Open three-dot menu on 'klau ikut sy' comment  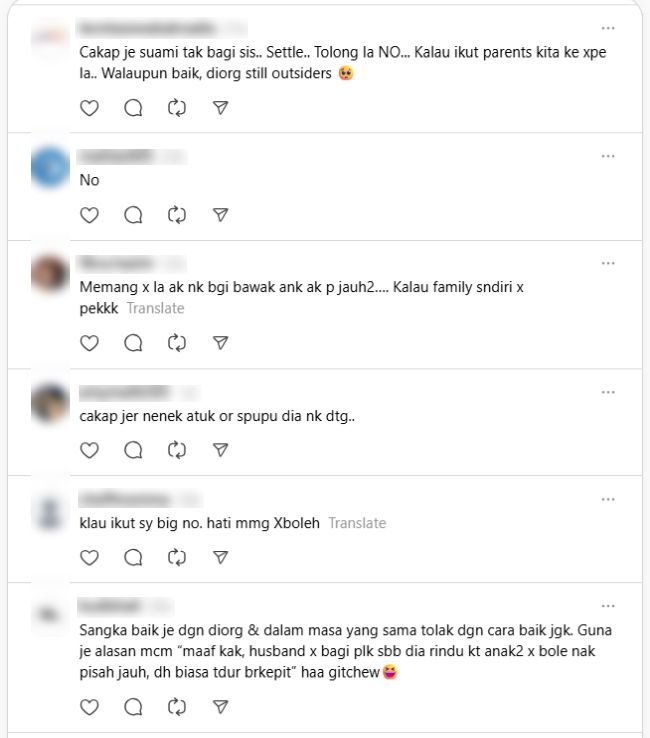tap(608, 499)
